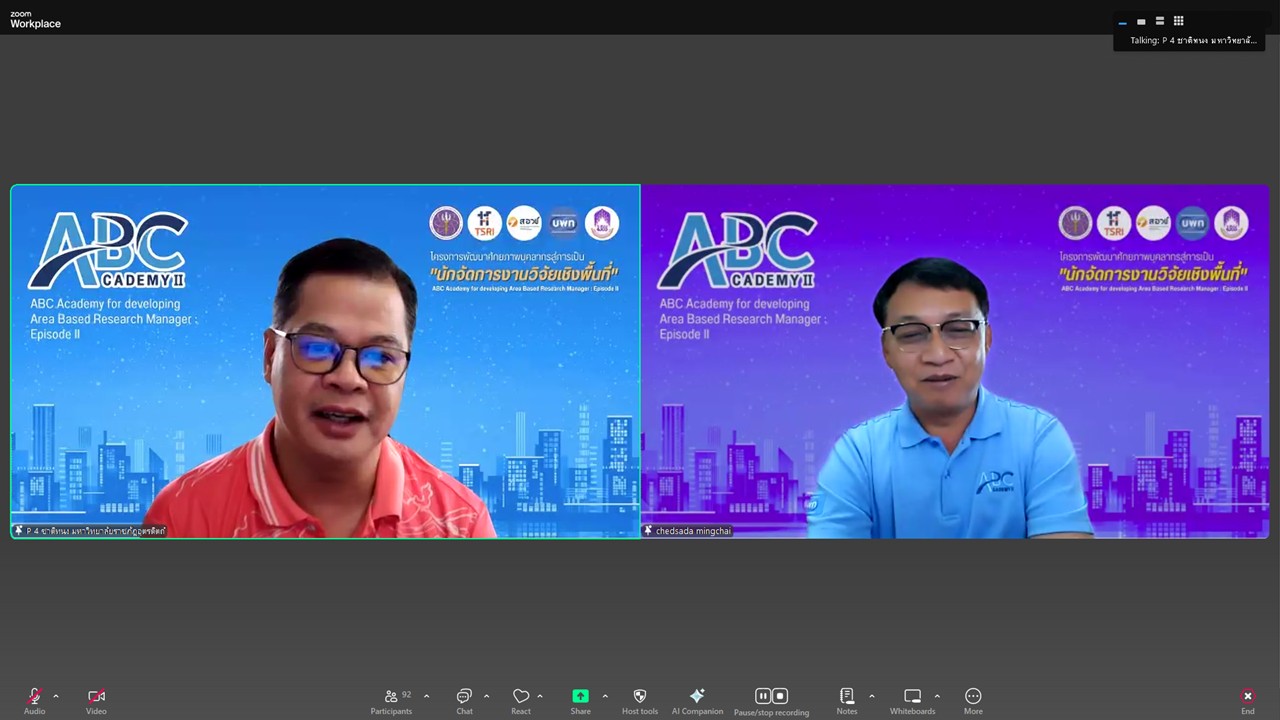The image size is (1280, 720).
Task: Expand the Whiteboards options arrow
Action: [x=937, y=696]
